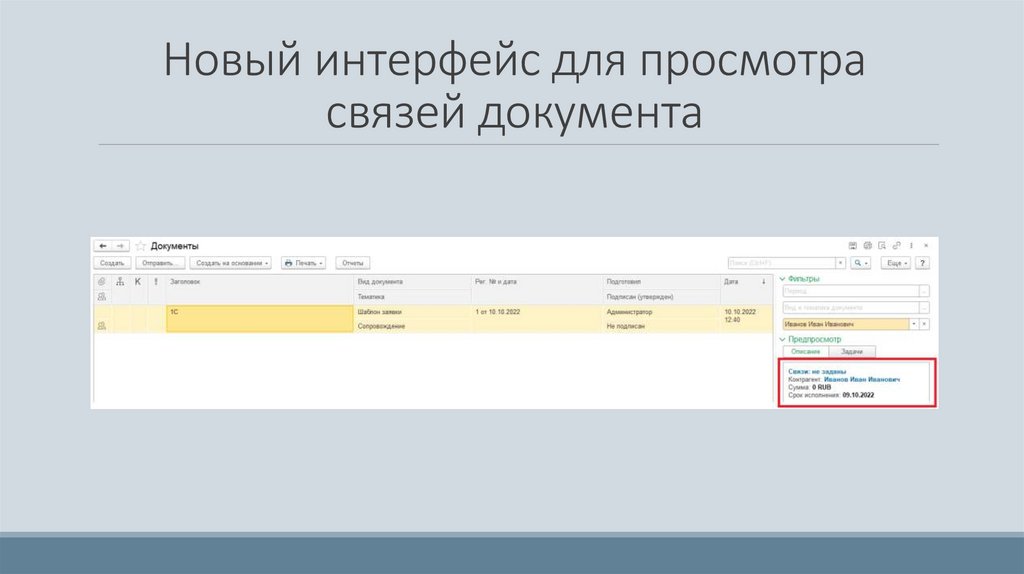Click the sort arrow in the Дата column
The image size is (1024, 574).
coord(763,281)
